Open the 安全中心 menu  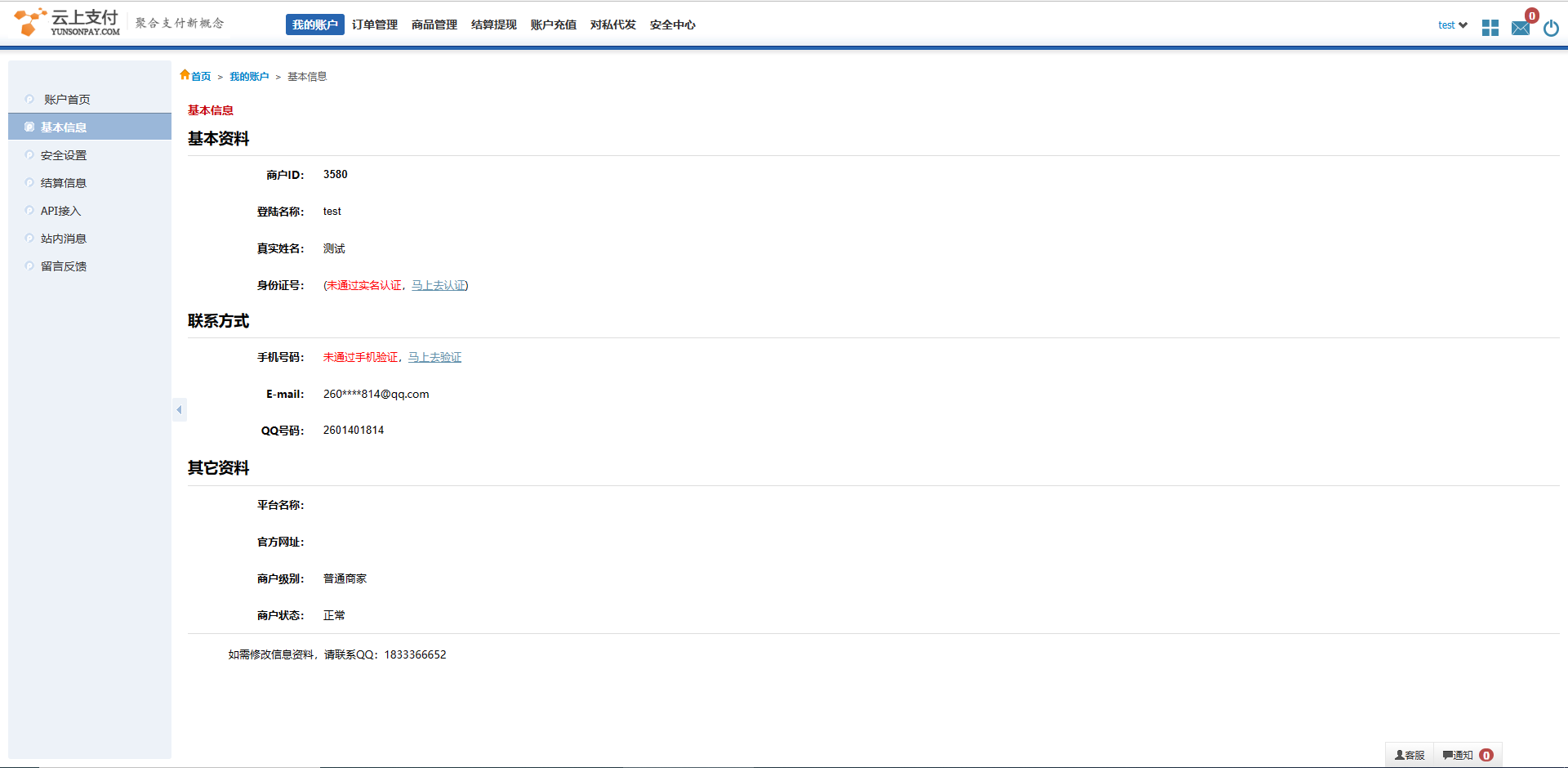(x=673, y=25)
